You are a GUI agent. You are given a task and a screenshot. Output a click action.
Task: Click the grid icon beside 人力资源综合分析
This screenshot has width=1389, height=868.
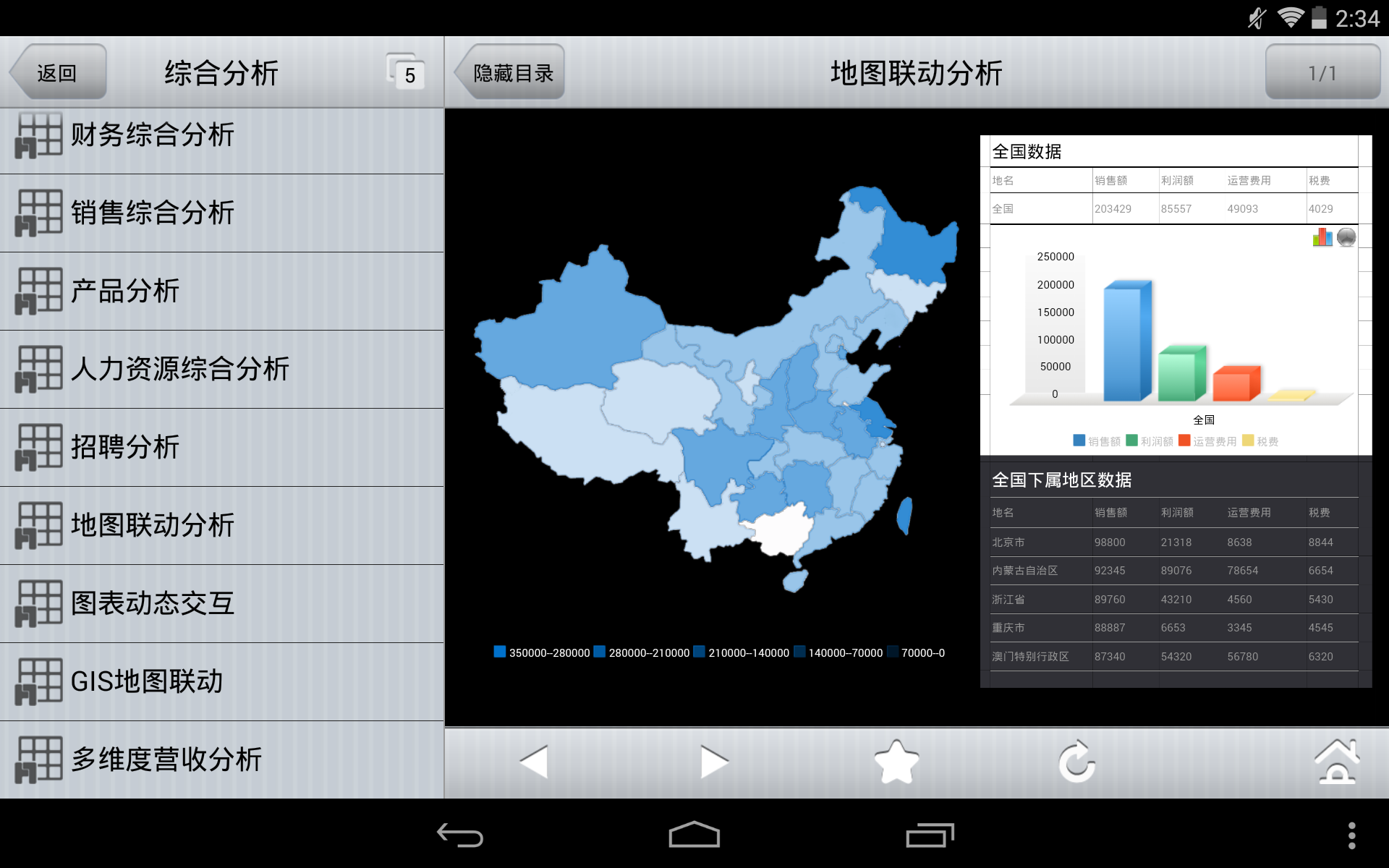point(38,370)
